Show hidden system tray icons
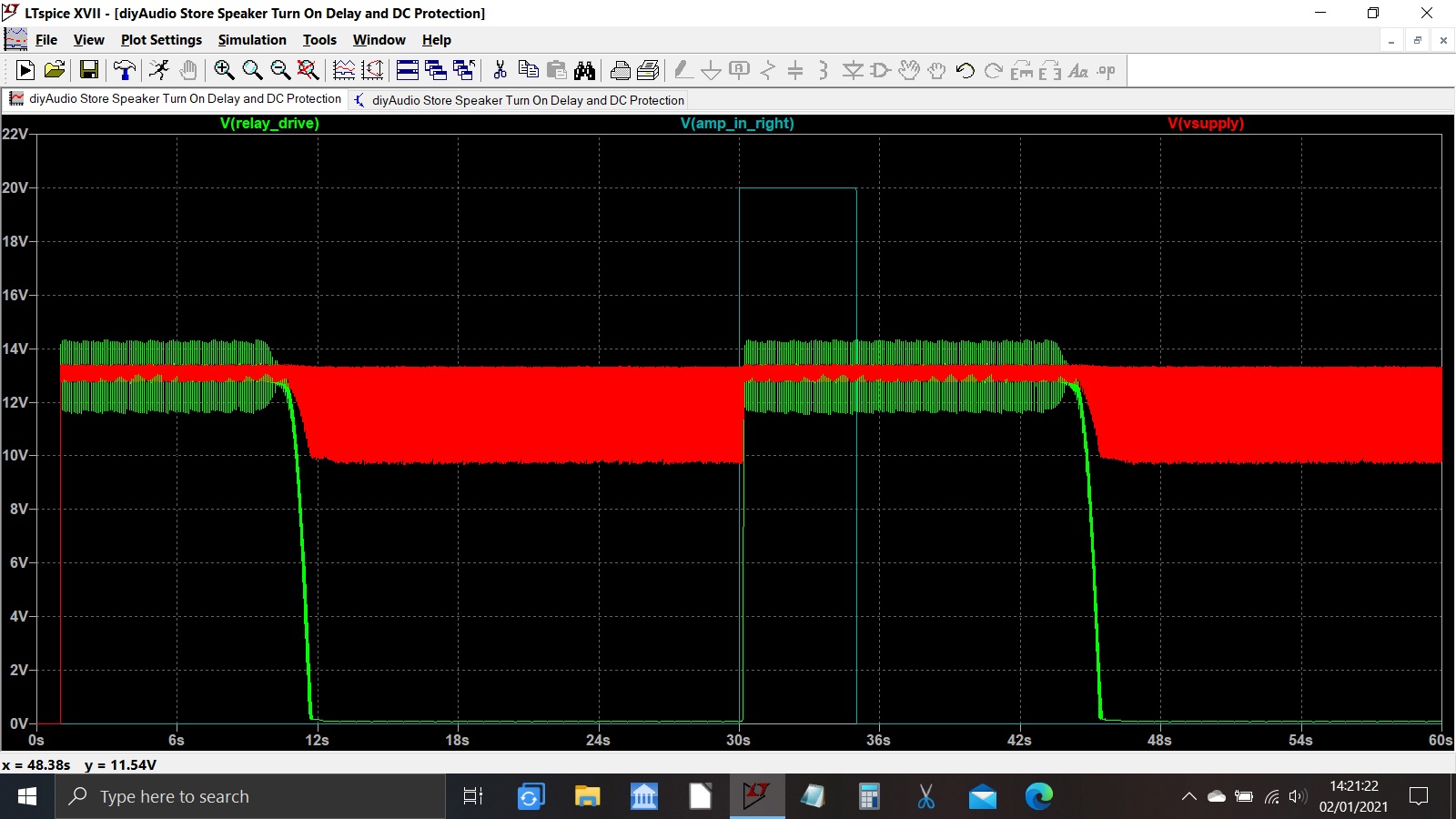 [1188, 796]
